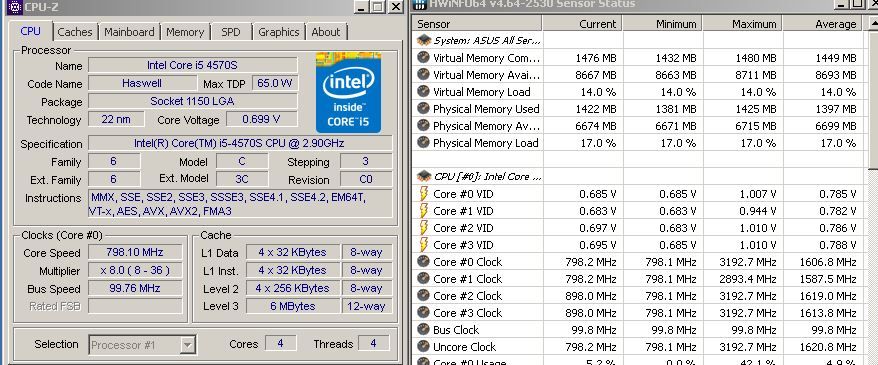The height and width of the screenshot is (365, 878).
Task: Click the Core #2 VID lightning icon
Action: point(423,228)
